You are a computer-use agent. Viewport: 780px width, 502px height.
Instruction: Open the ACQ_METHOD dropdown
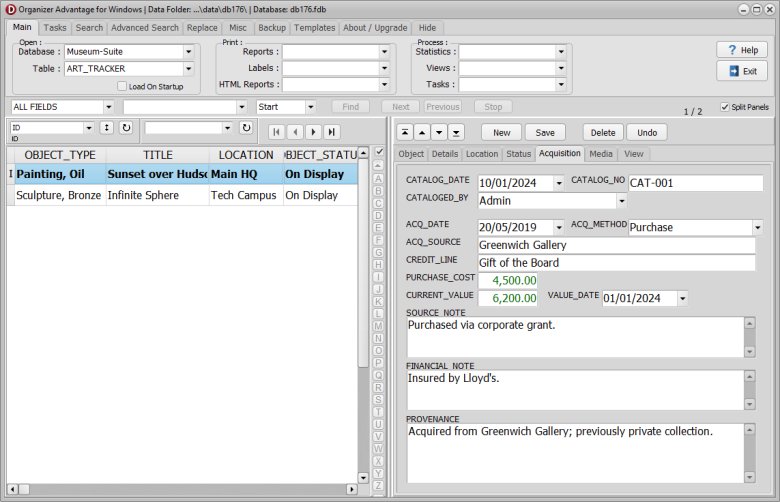pos(757,228)
